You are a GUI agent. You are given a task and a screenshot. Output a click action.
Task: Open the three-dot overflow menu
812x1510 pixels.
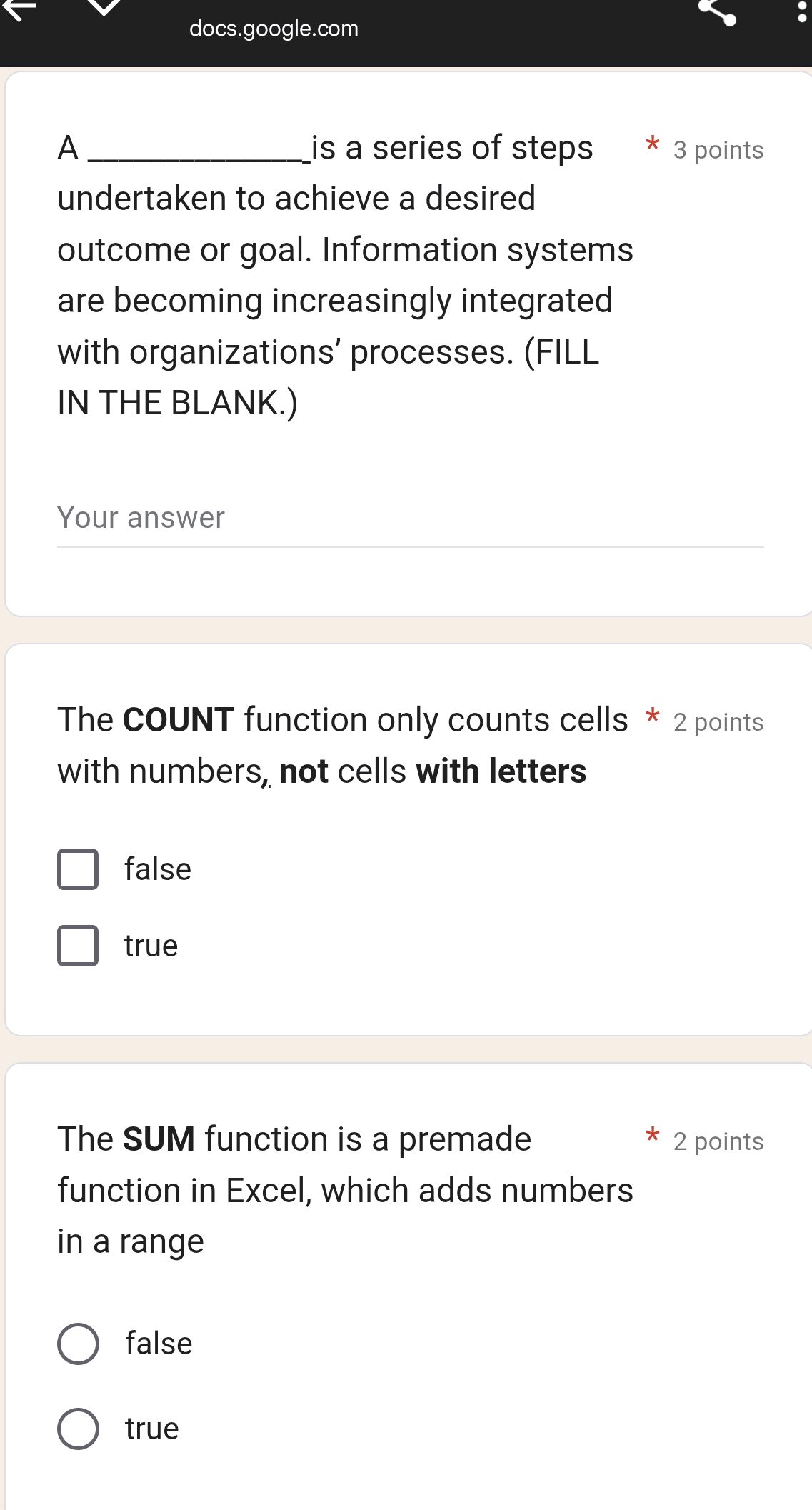802,10
